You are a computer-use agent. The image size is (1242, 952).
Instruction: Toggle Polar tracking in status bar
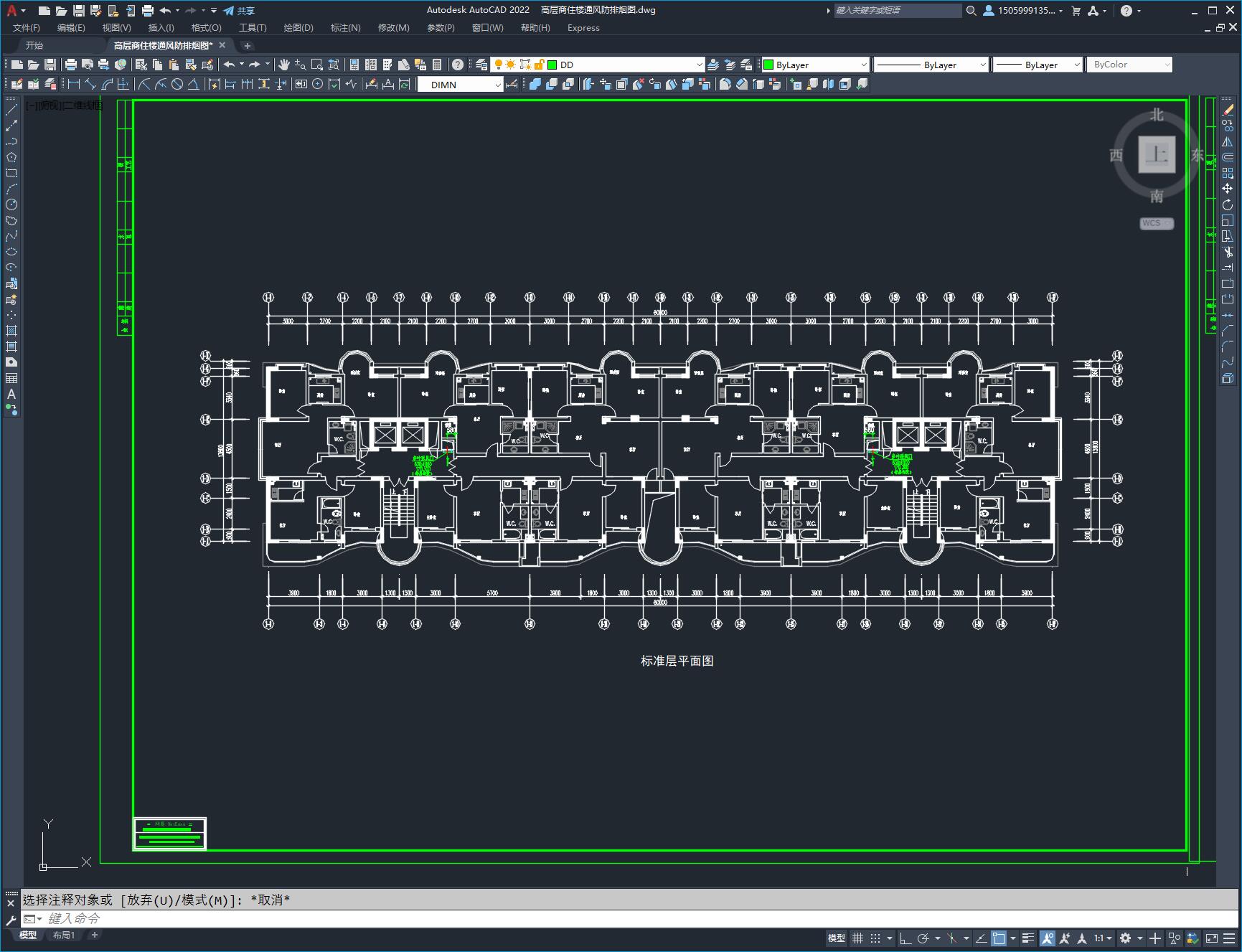923,938
